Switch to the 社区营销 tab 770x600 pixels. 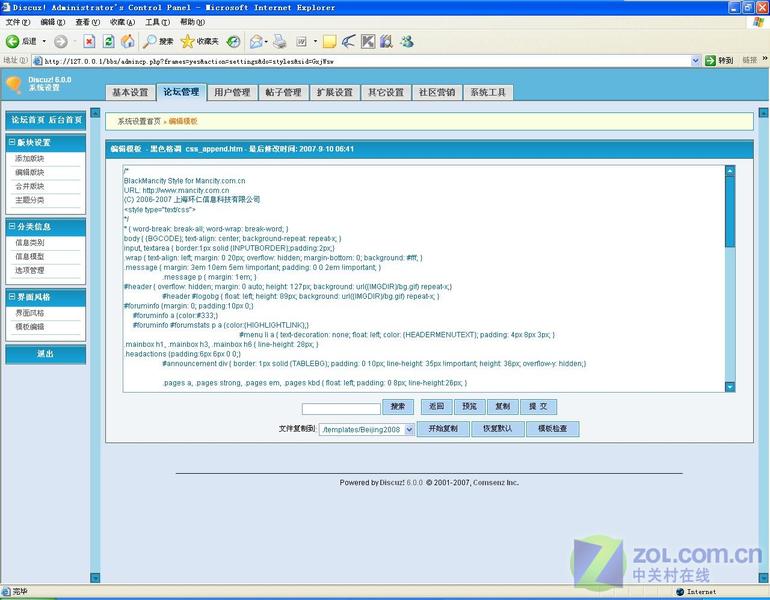pyautogui.click(x=437, y=92)
